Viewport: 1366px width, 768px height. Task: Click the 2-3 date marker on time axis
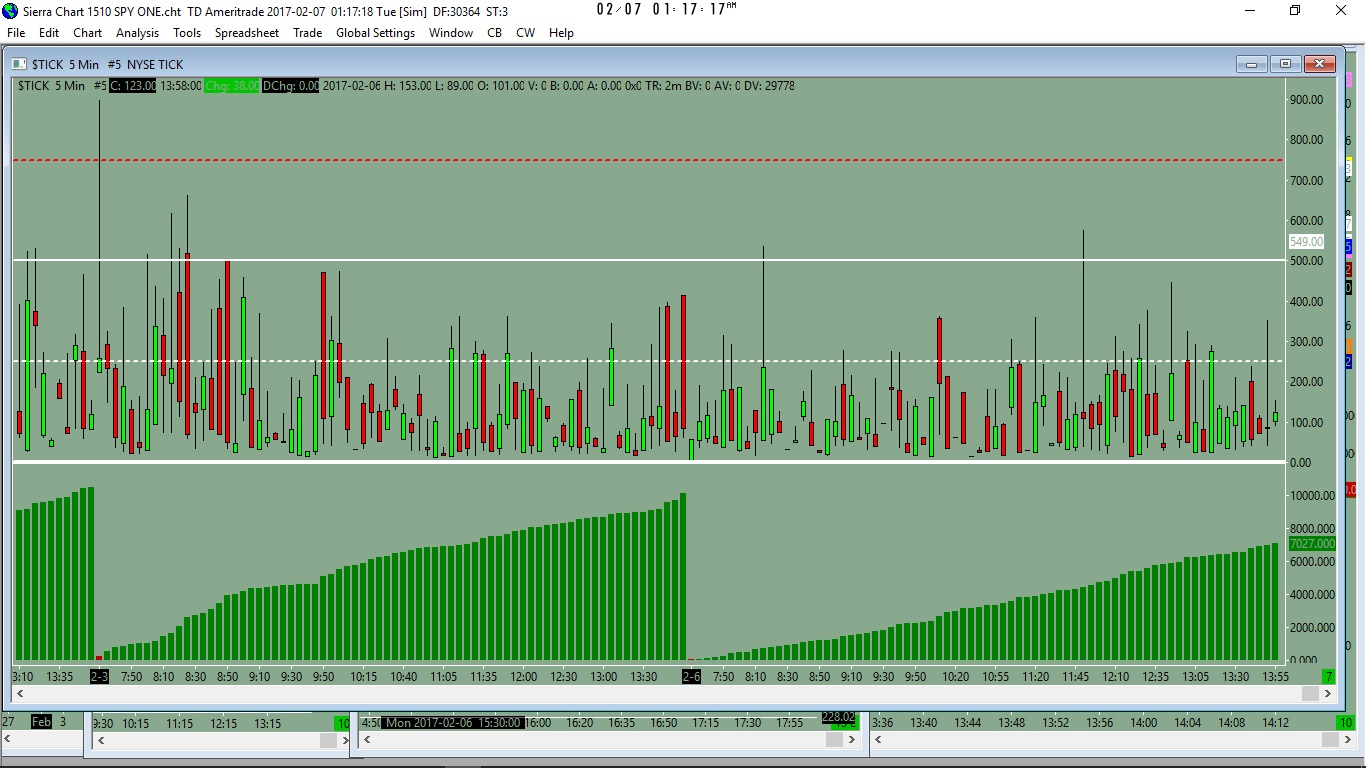pos(99,677)
